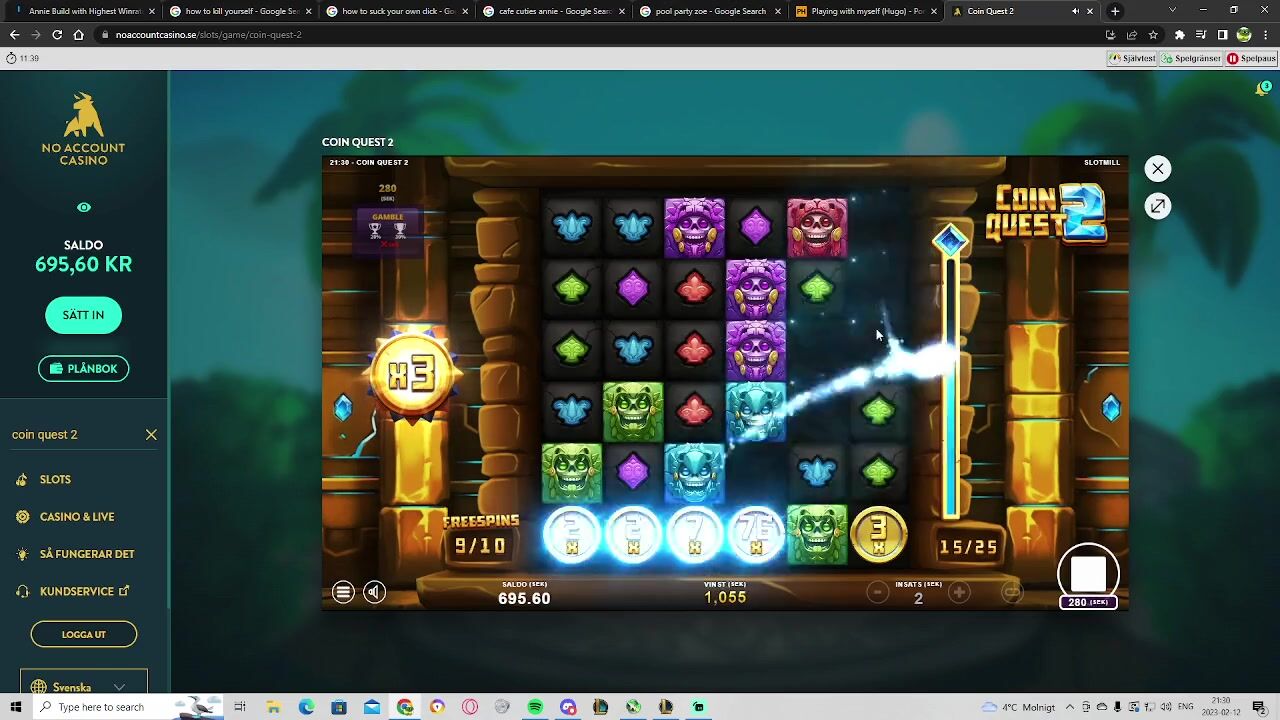Expand the game to fullscreen
Screen dimensions: 1280x720
[x=1157, y=206]
